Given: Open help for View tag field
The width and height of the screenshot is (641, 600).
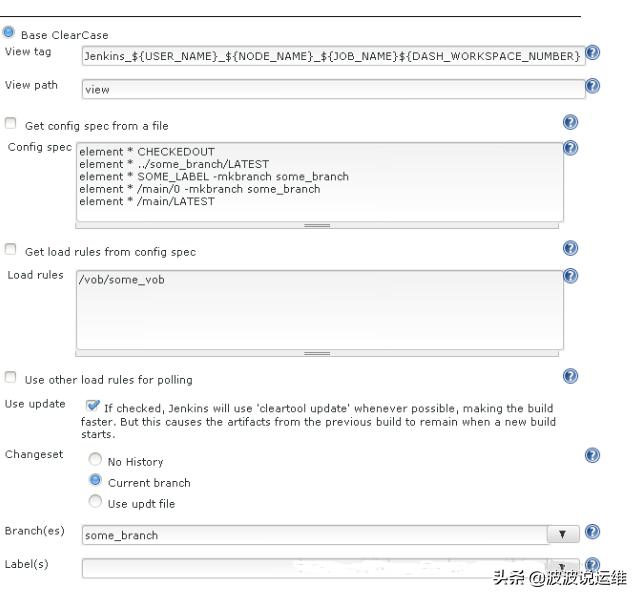Looking at the screenshot, I should click(593, 53).
